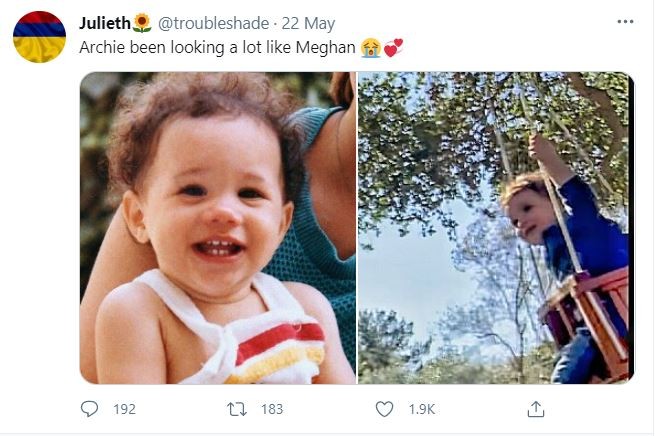The image size is (655, 436).
Task: Open the three-dot more options menu
Action: click(625, 22)
